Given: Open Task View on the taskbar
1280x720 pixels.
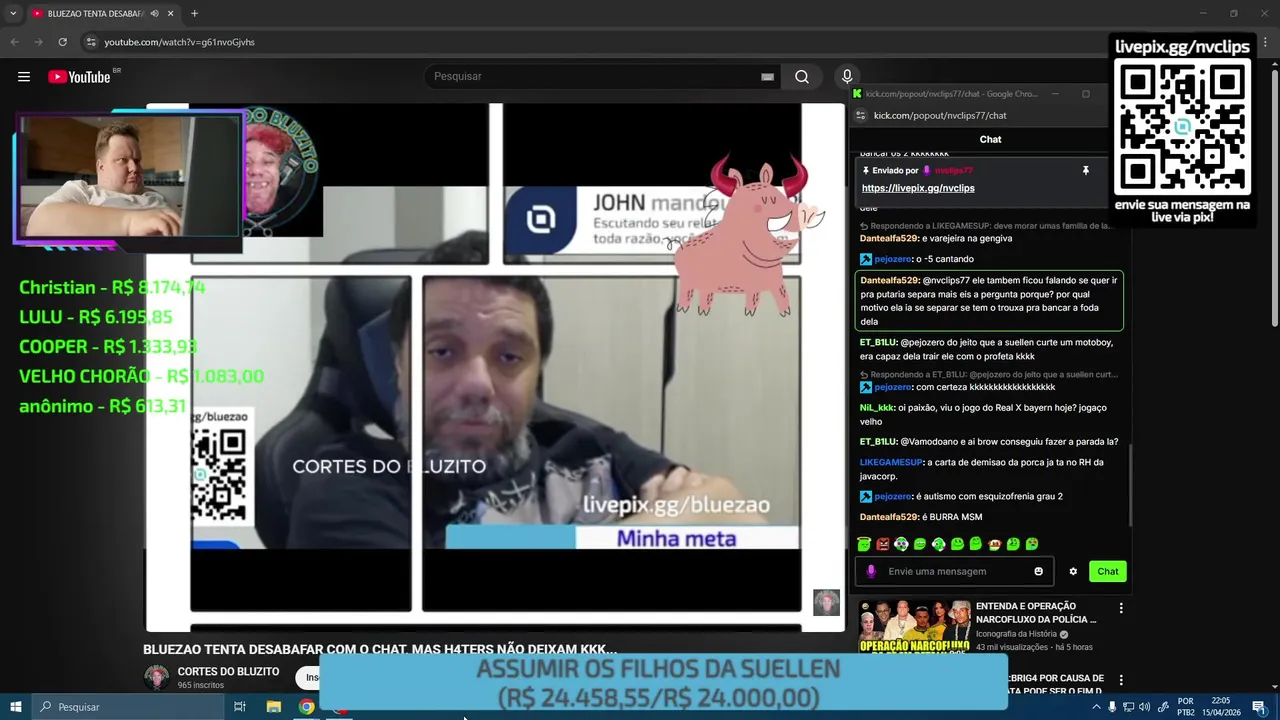Looking at the screenshot, I should pyautogui.click(x=240, y=707).
